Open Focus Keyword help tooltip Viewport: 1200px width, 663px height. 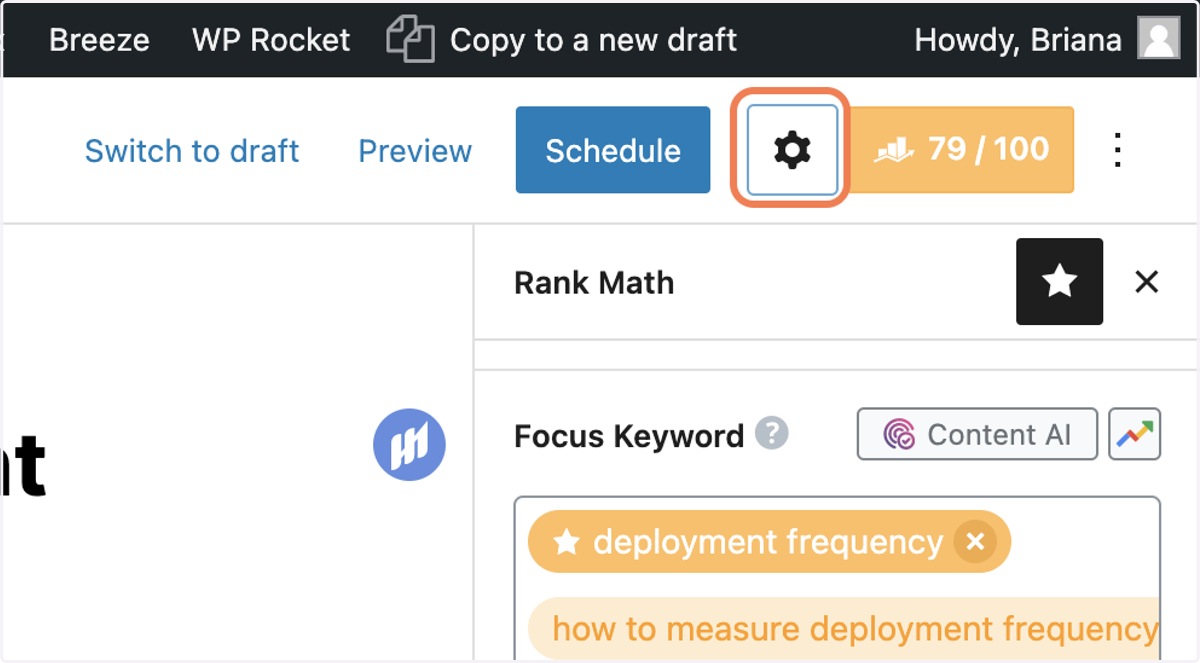771,434
